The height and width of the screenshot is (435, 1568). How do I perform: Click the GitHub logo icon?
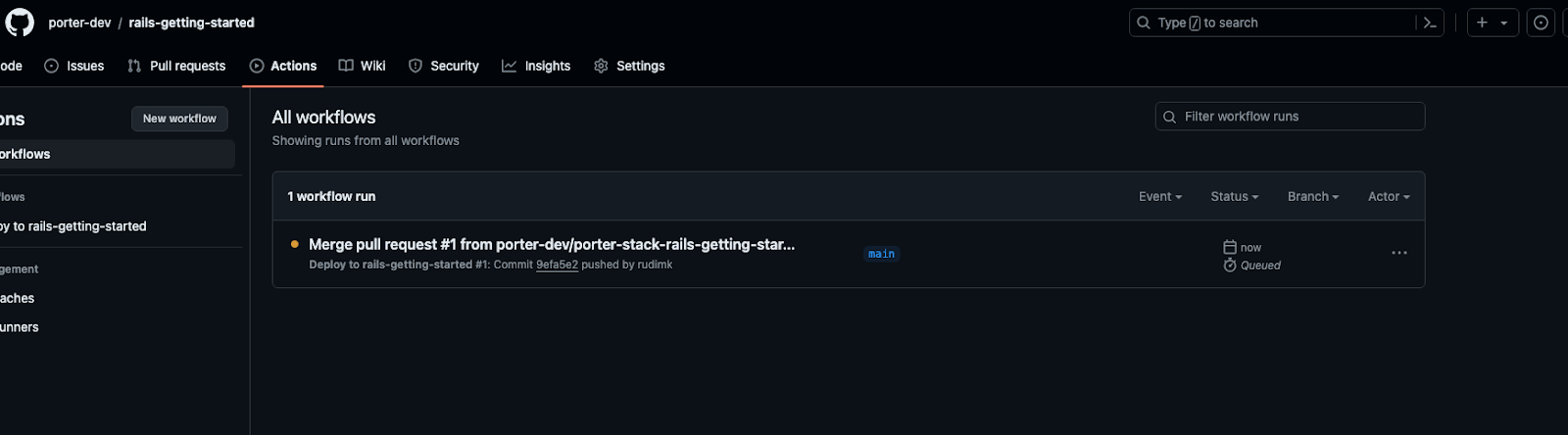coord(20,22)
